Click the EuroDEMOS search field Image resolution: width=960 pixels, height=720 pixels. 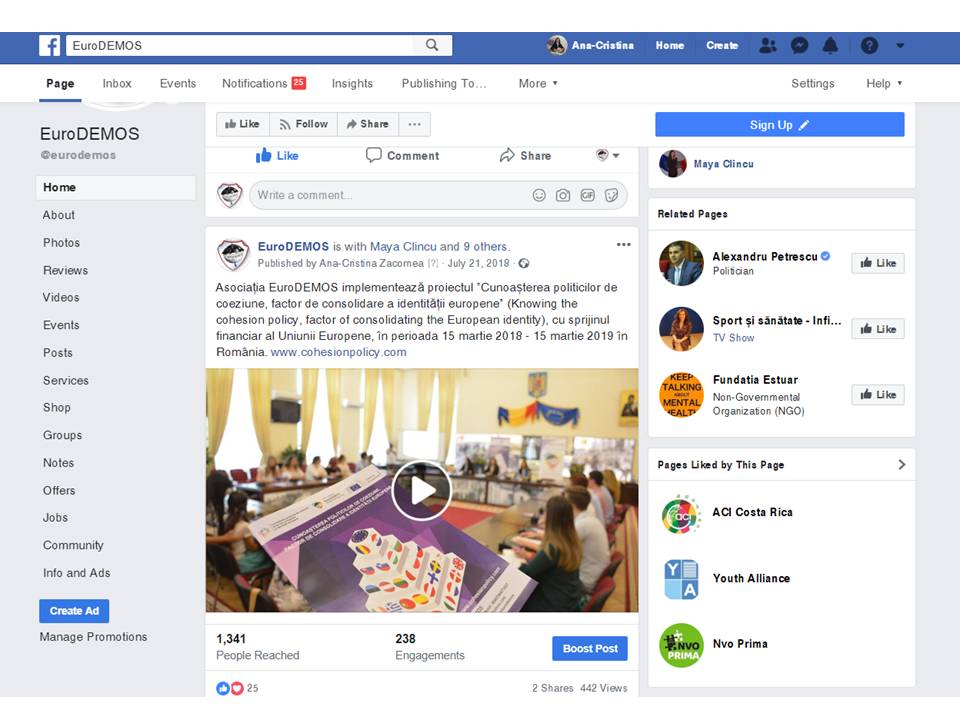239,45
